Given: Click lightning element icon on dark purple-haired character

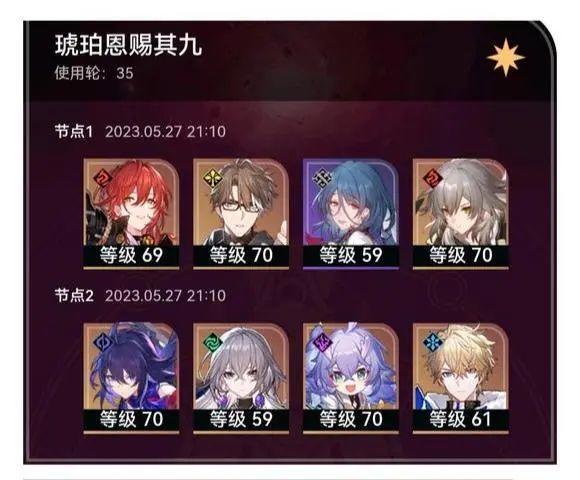Looking at the screenshot, I should (102, 342).
